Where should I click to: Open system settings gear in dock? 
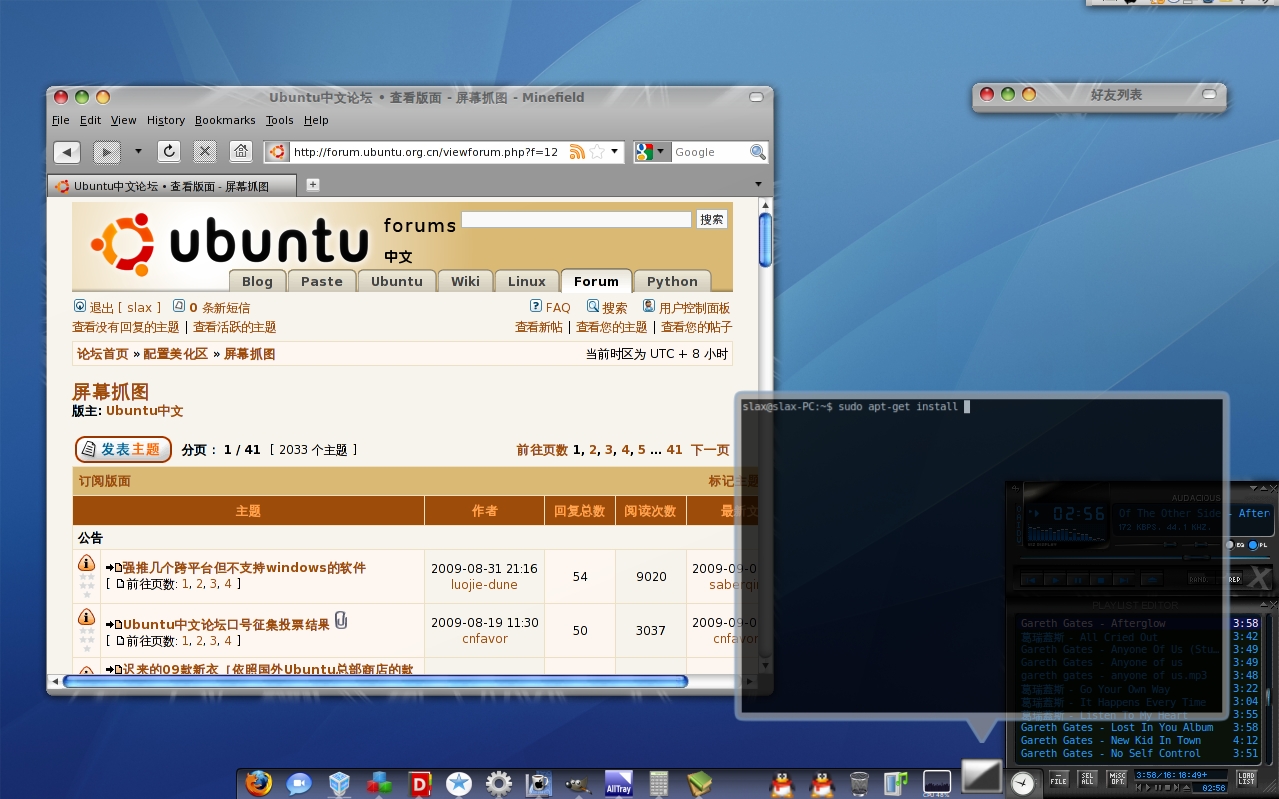click(499, 783)
